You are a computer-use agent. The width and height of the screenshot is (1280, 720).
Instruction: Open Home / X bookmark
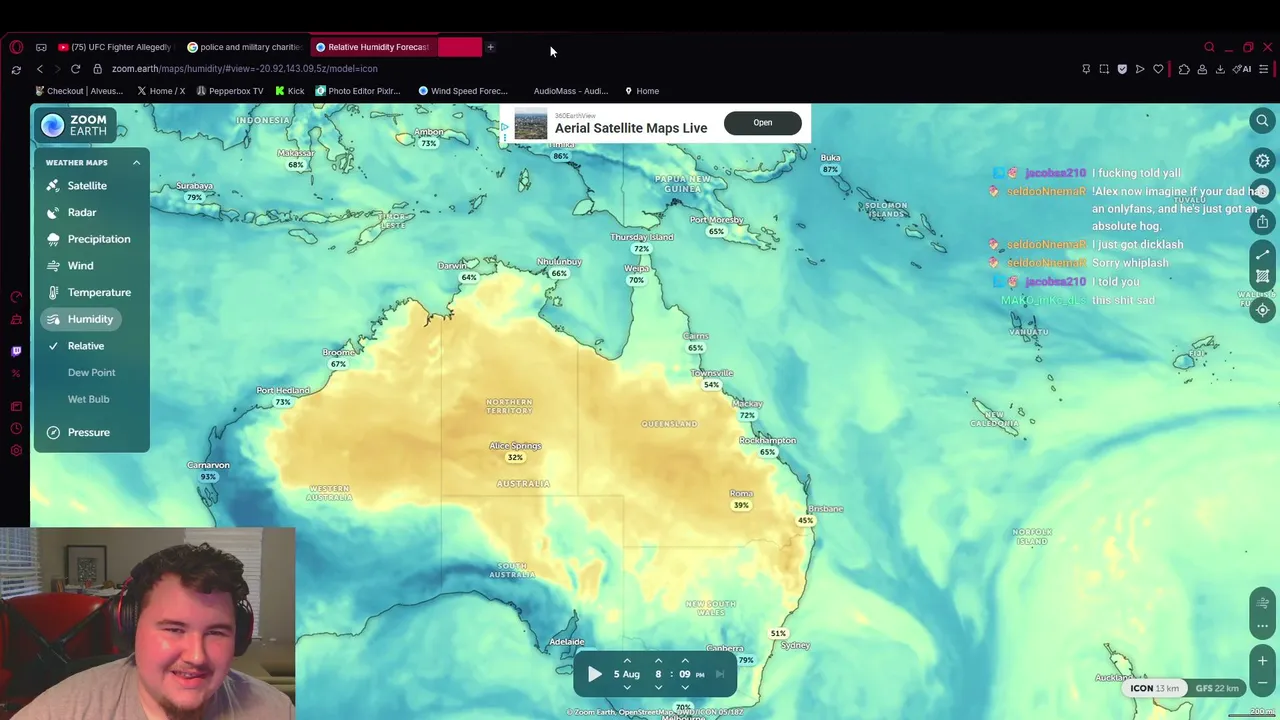(161, 91)
